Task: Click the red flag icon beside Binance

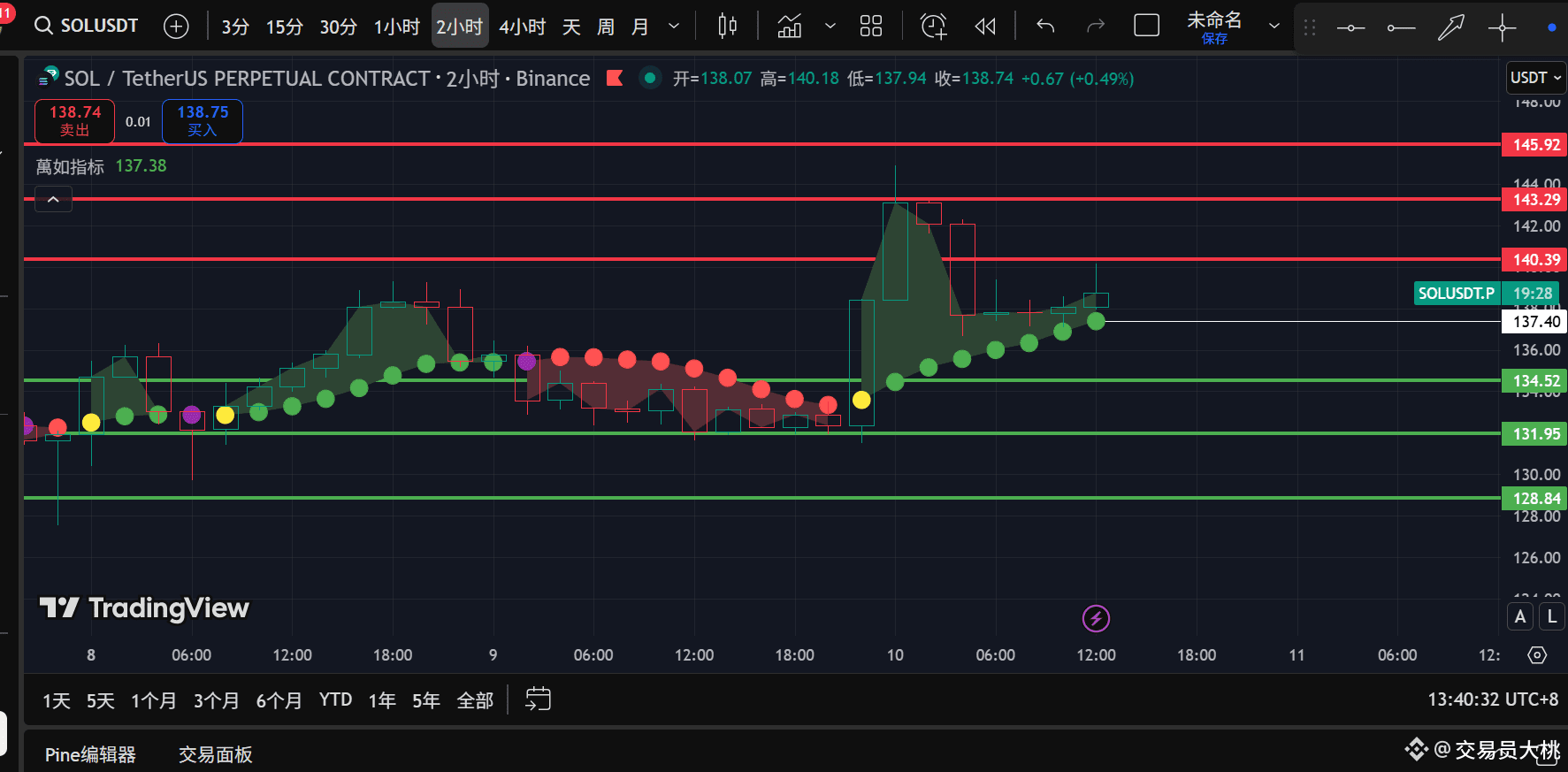Action: [x=615, y=79]
